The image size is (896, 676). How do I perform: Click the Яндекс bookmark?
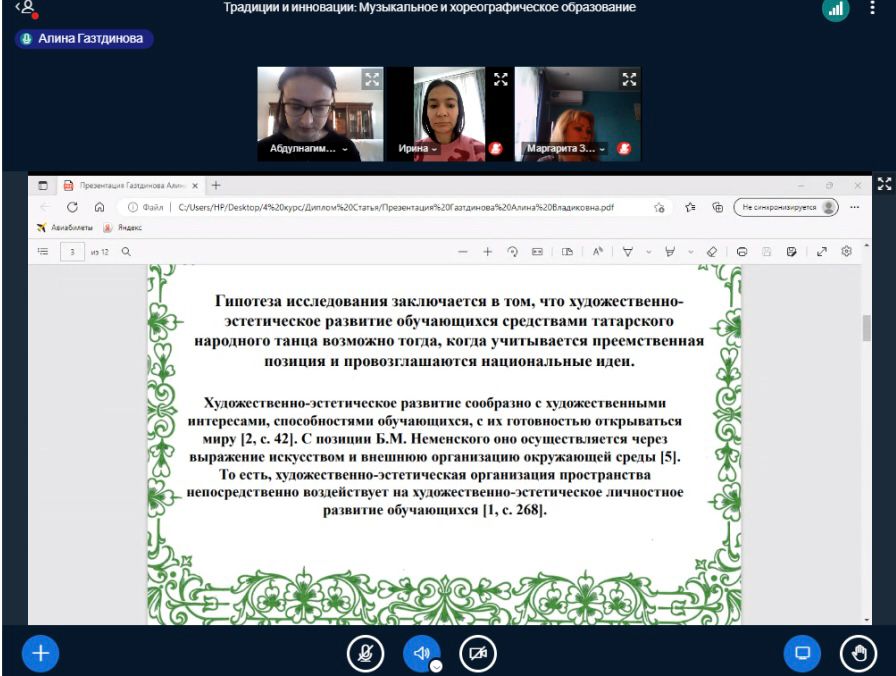(x=123, y=228)
